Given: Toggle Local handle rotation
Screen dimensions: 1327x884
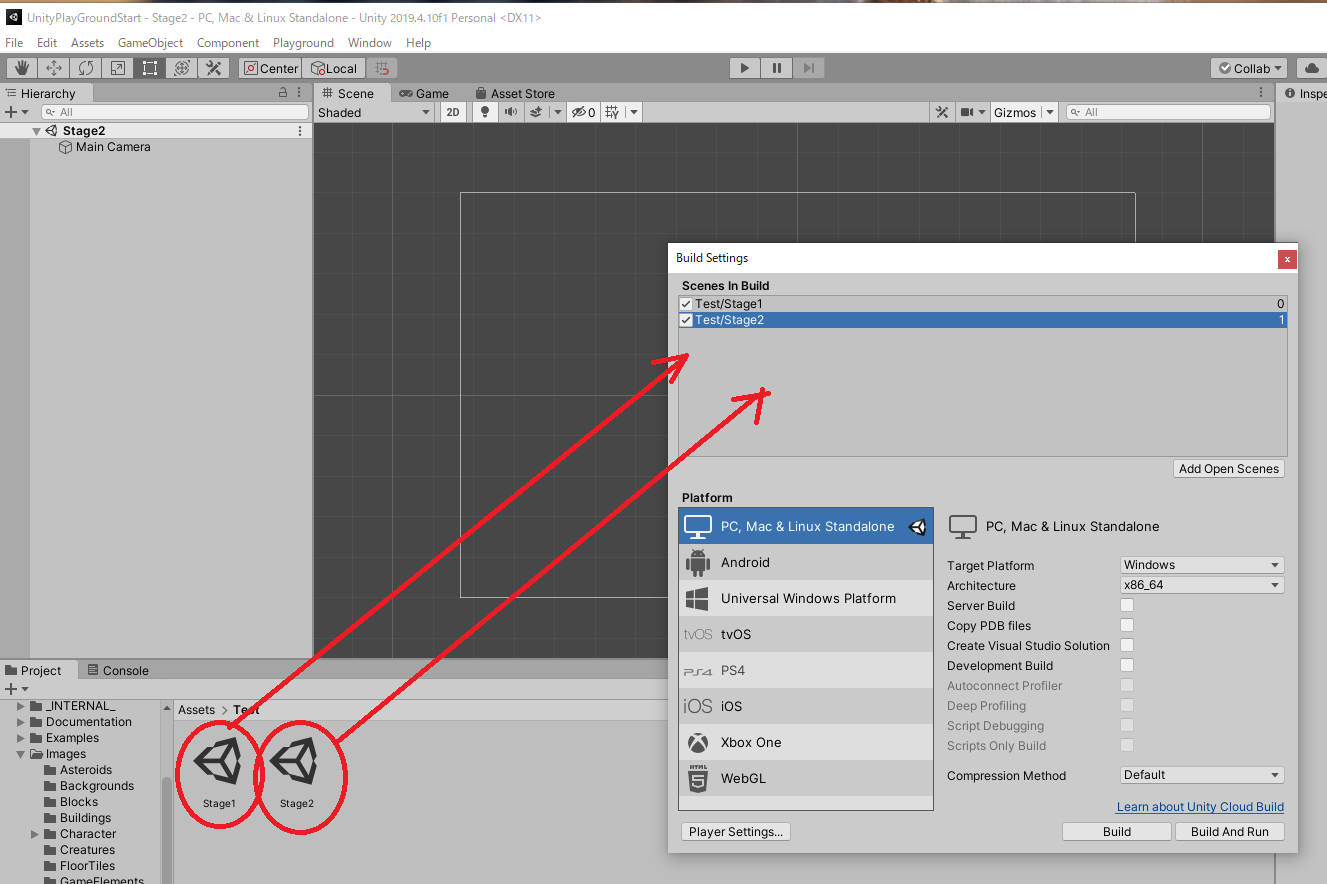Looking at the screenshot, I should click(x=334, y=68).
